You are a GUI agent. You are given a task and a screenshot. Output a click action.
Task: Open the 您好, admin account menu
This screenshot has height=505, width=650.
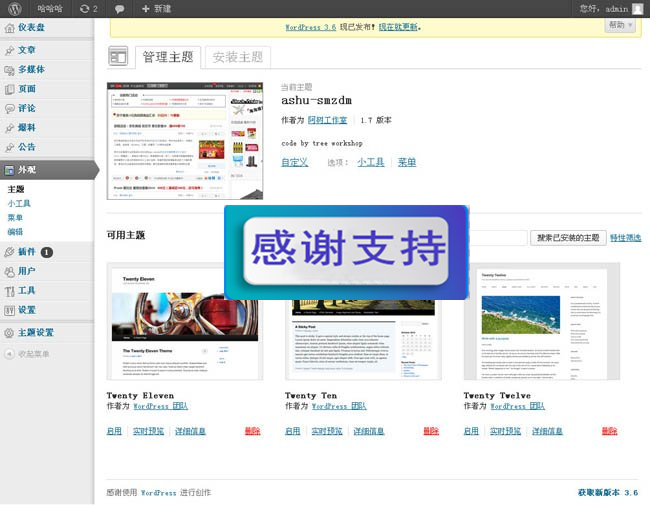[604, 9]
